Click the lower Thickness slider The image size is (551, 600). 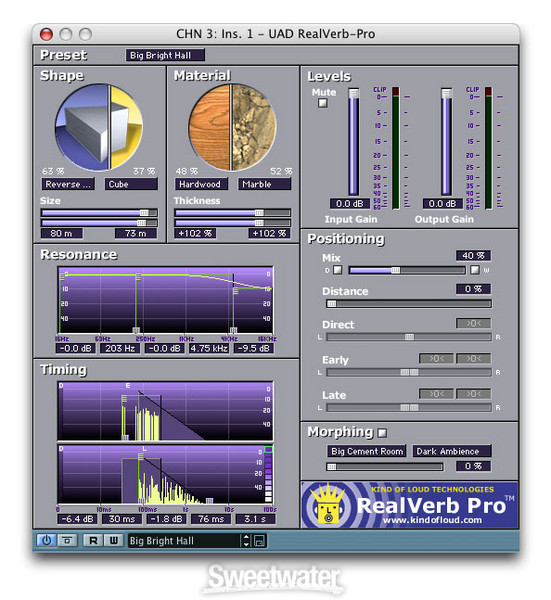[x=232, y=223]
